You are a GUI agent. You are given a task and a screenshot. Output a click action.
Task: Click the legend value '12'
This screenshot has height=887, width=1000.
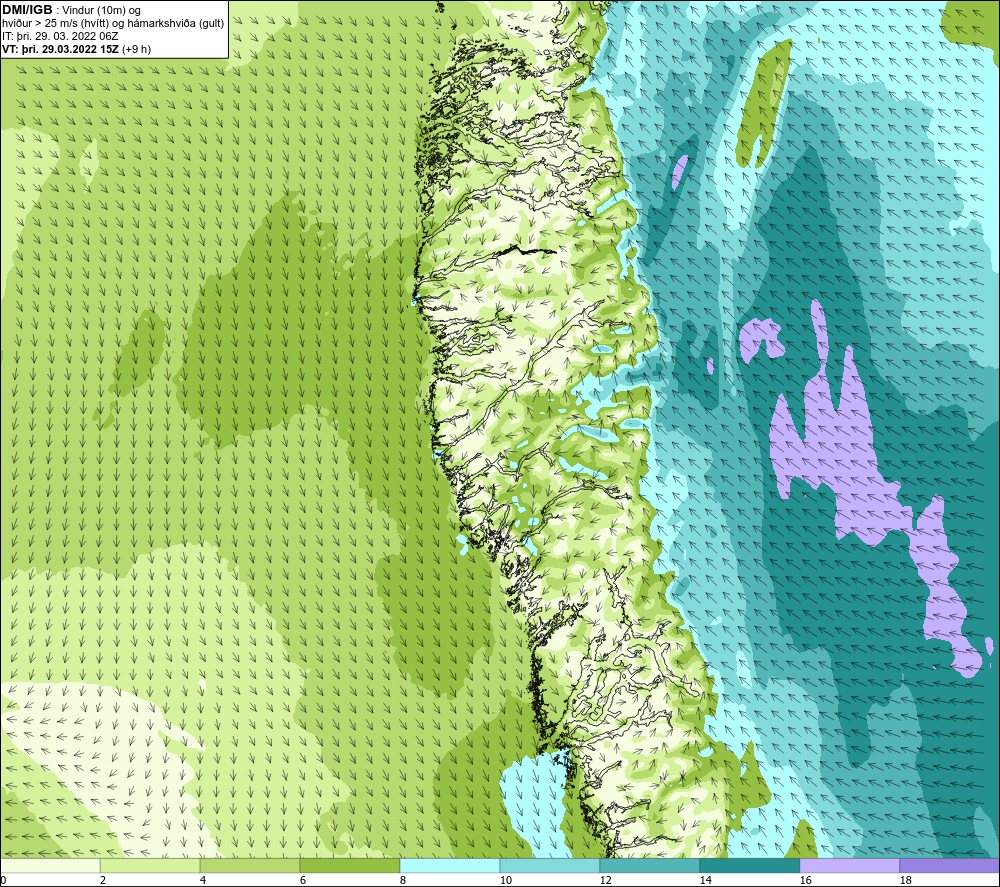tap(605, 880)
